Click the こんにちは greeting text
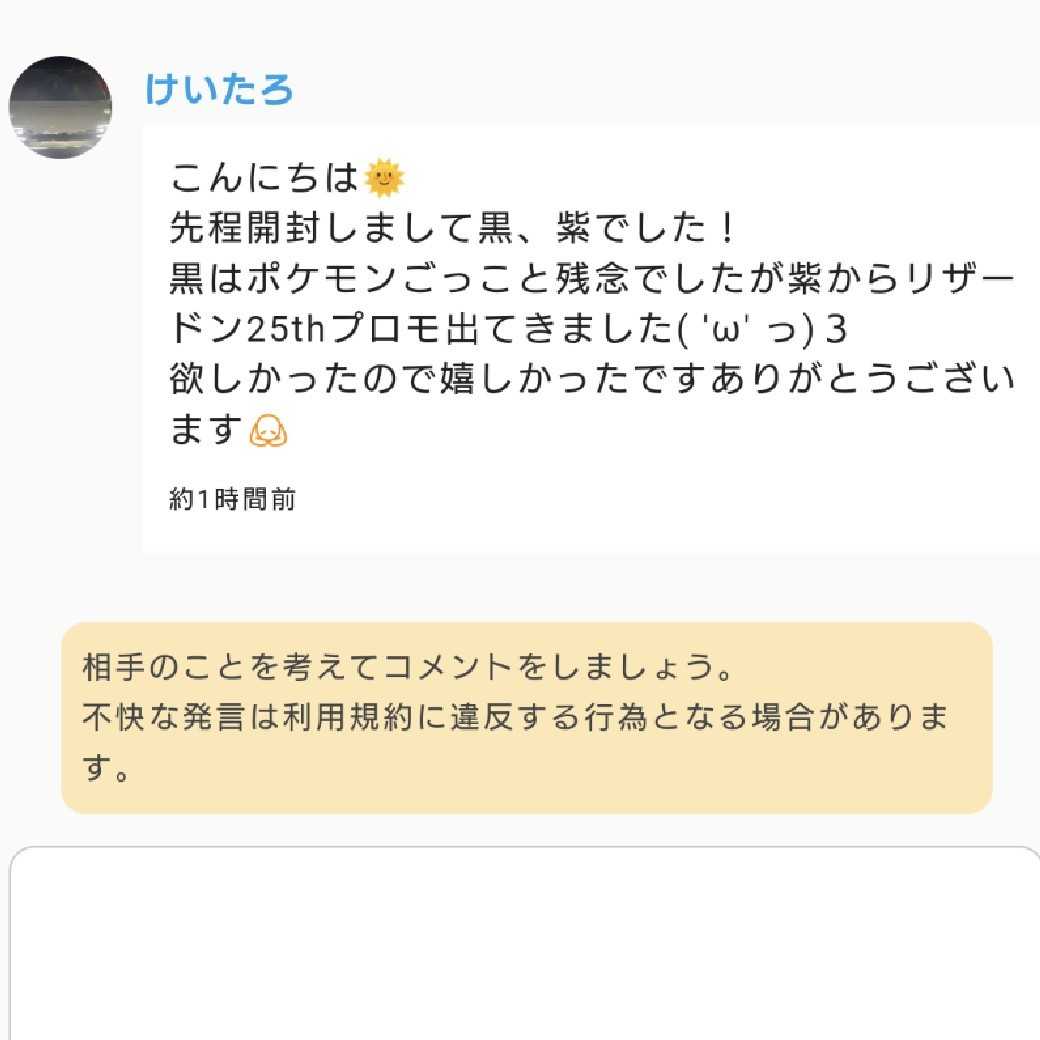 pyautogui.click(x=264, y=179)
